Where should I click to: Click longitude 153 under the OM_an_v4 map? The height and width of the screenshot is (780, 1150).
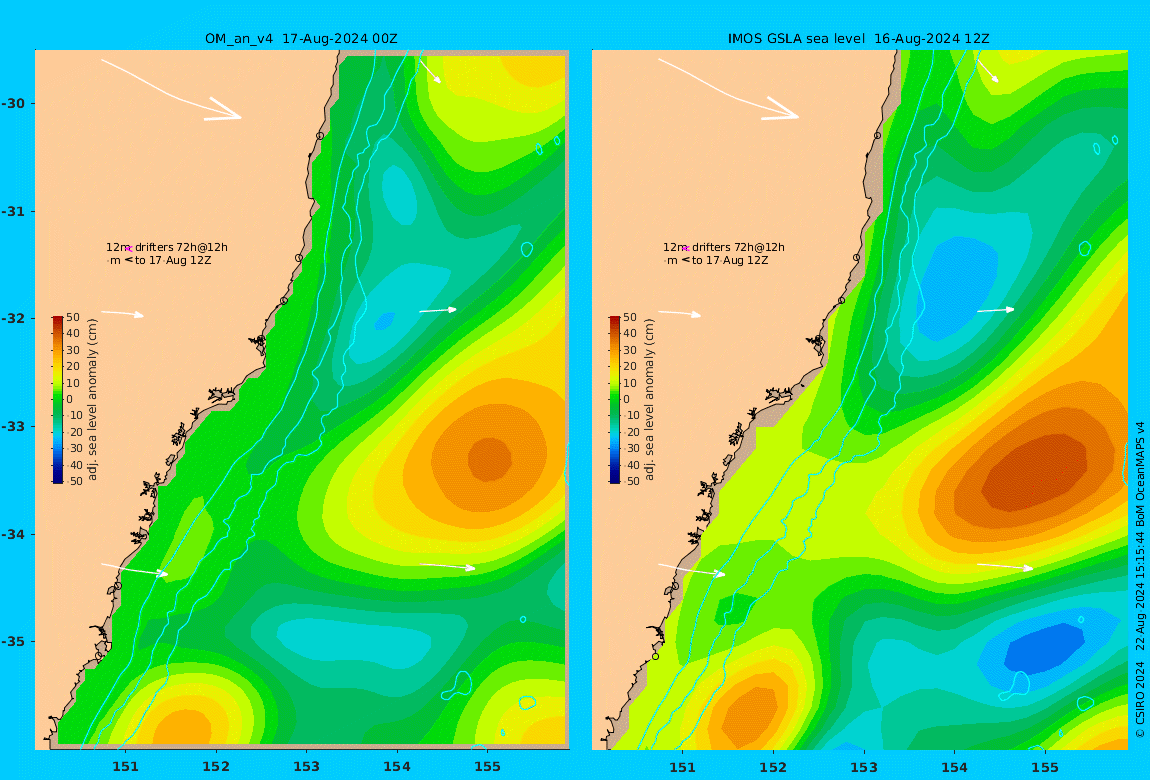point(307,767)
